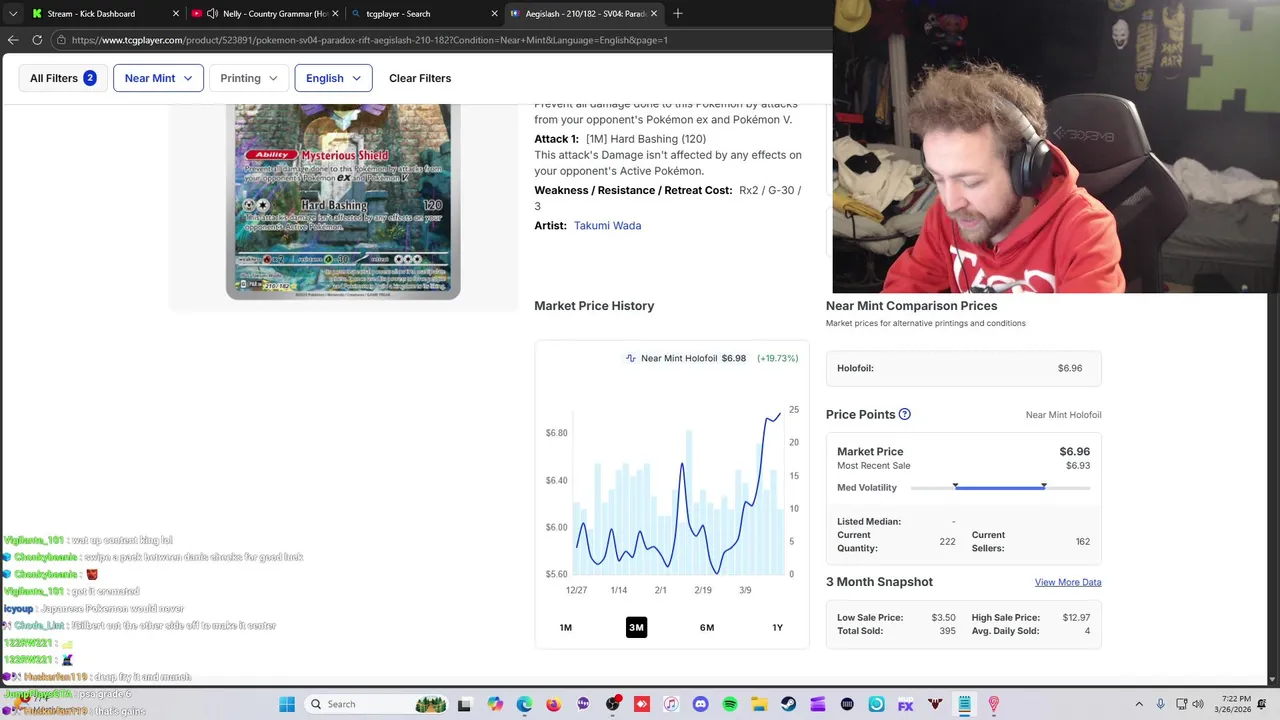Screen dimensions: 1280x720
Task: Select the 6M price history range
Action: point(707,627)
